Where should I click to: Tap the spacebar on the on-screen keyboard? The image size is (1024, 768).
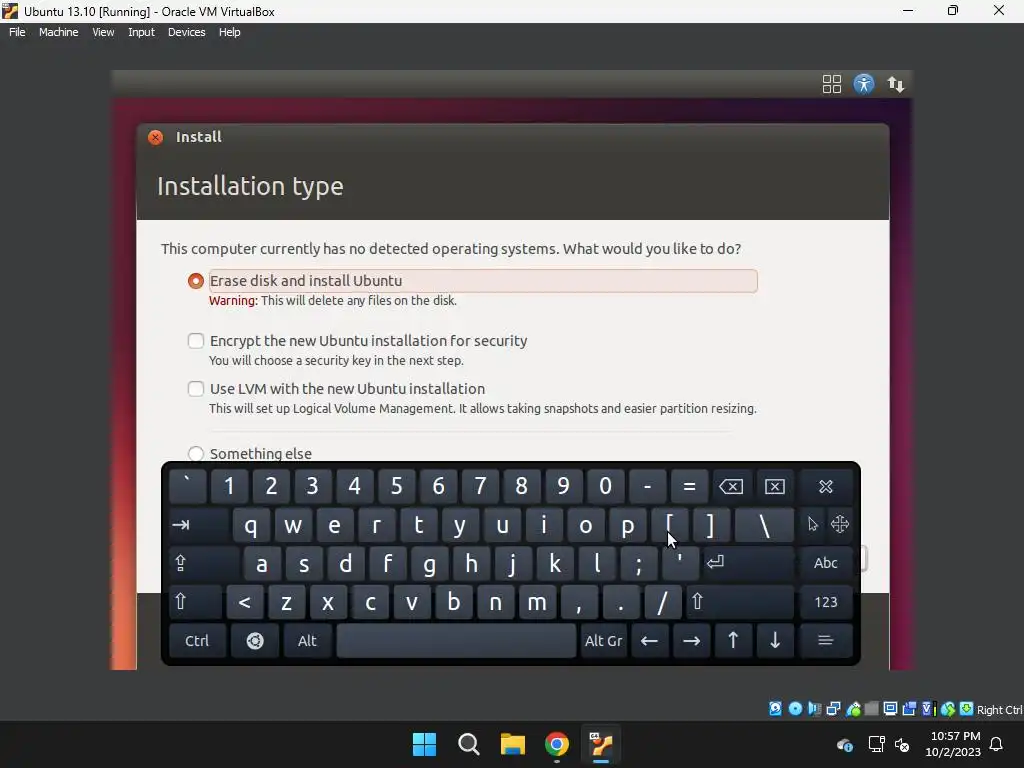click(456, 641)
